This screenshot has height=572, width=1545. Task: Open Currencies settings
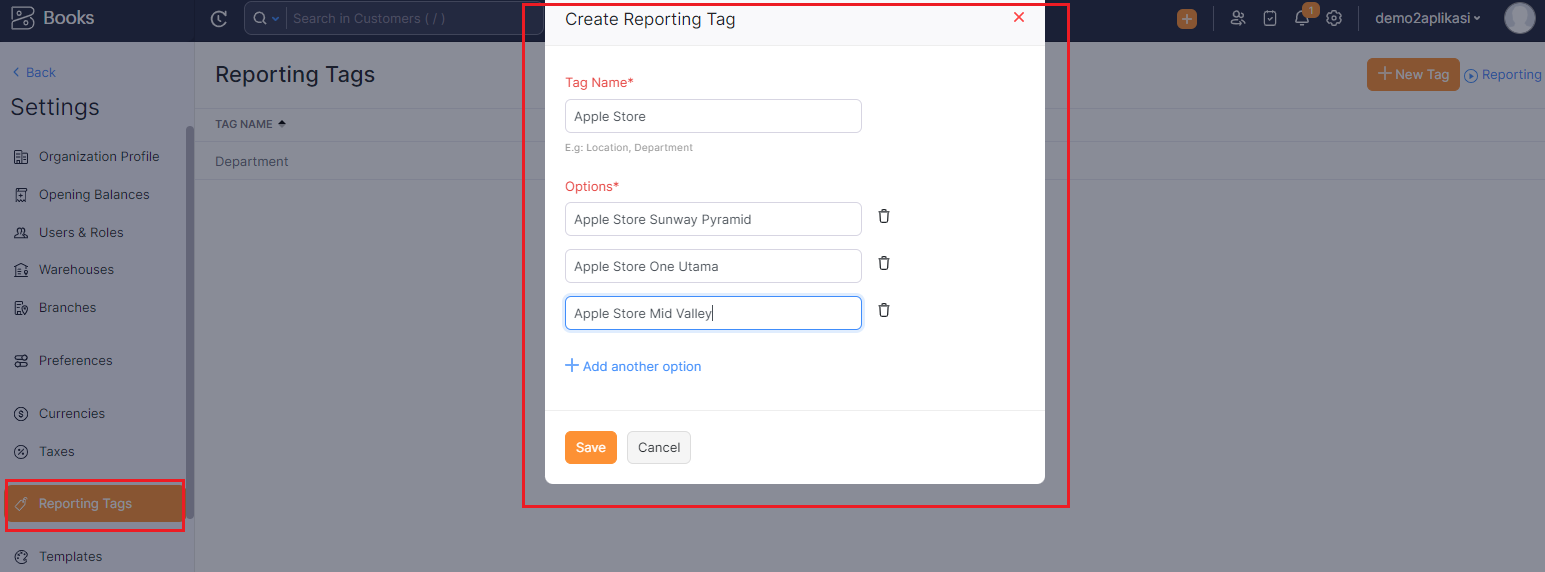point(71,413)
